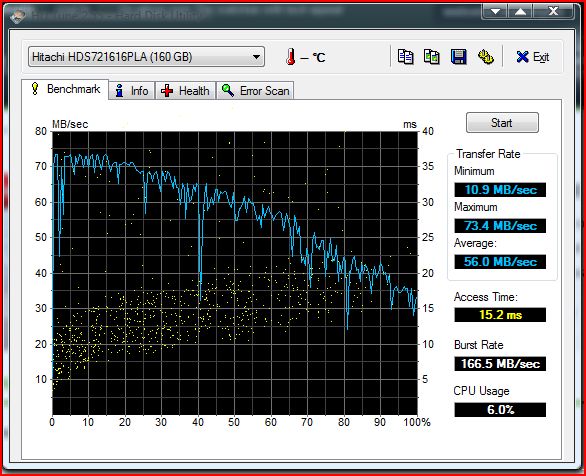Viewport: 586px width, 476px height.
Task: Click the save floppy disk icon
Action: point(459,57)
